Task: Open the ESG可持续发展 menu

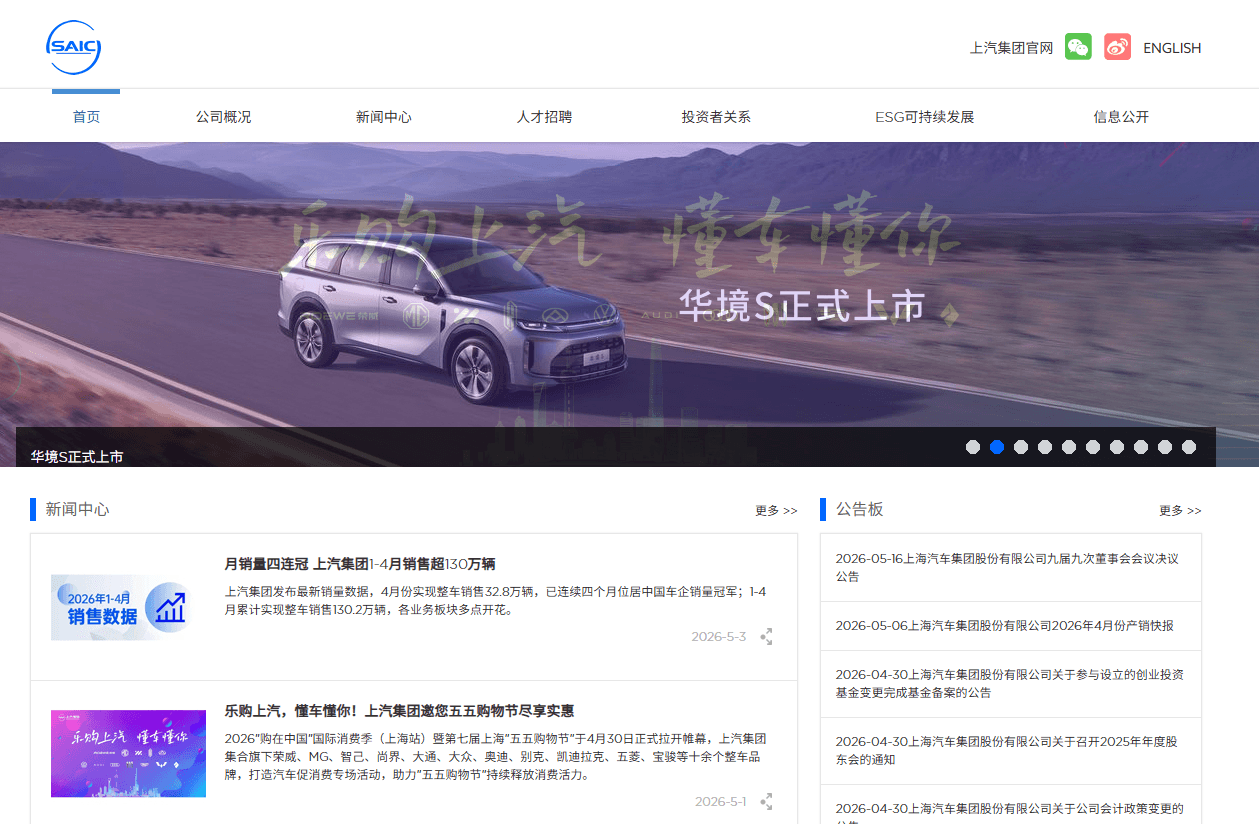Action: 924,117
